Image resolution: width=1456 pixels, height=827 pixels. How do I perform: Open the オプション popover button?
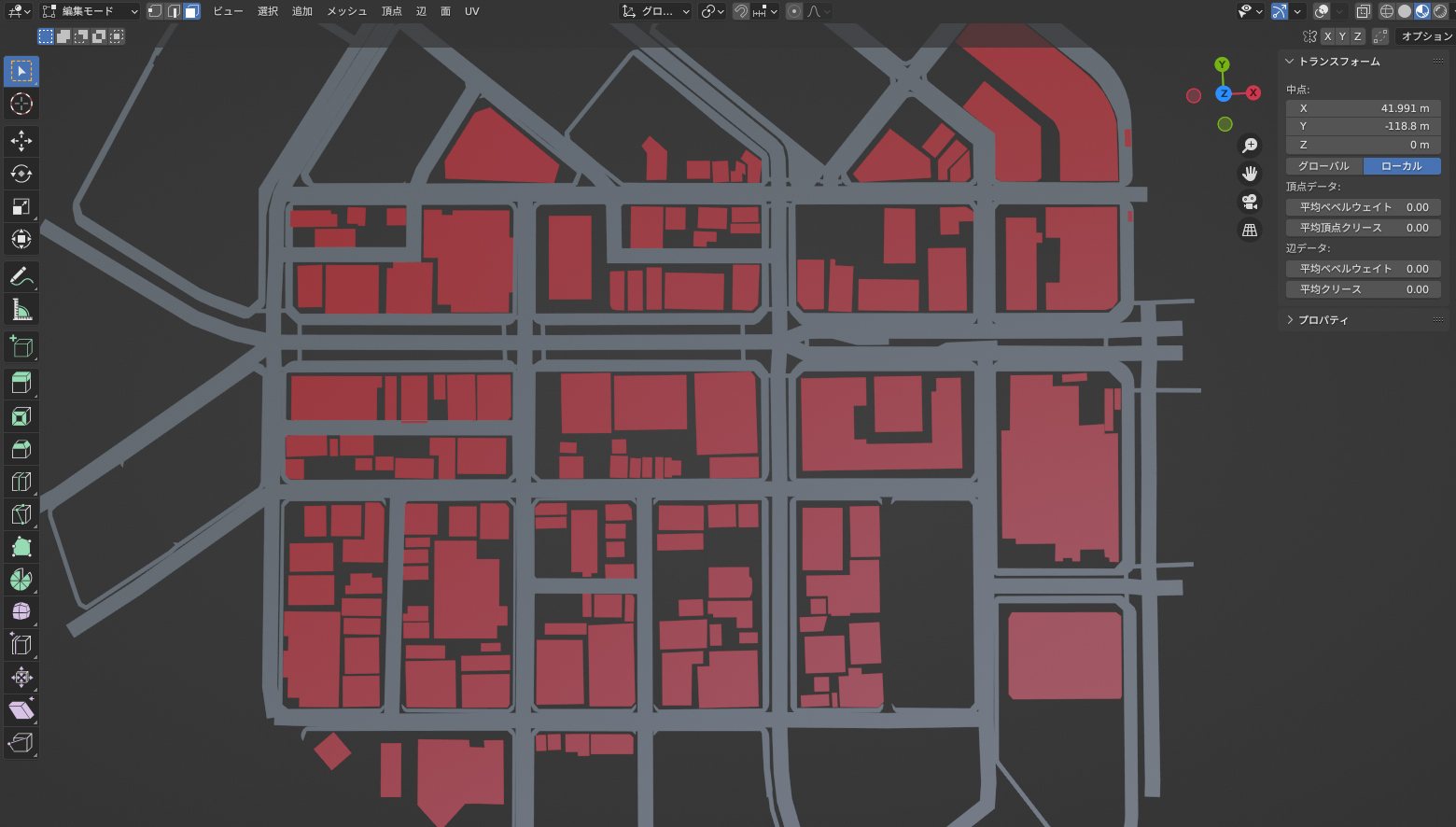coord(1426,36)
